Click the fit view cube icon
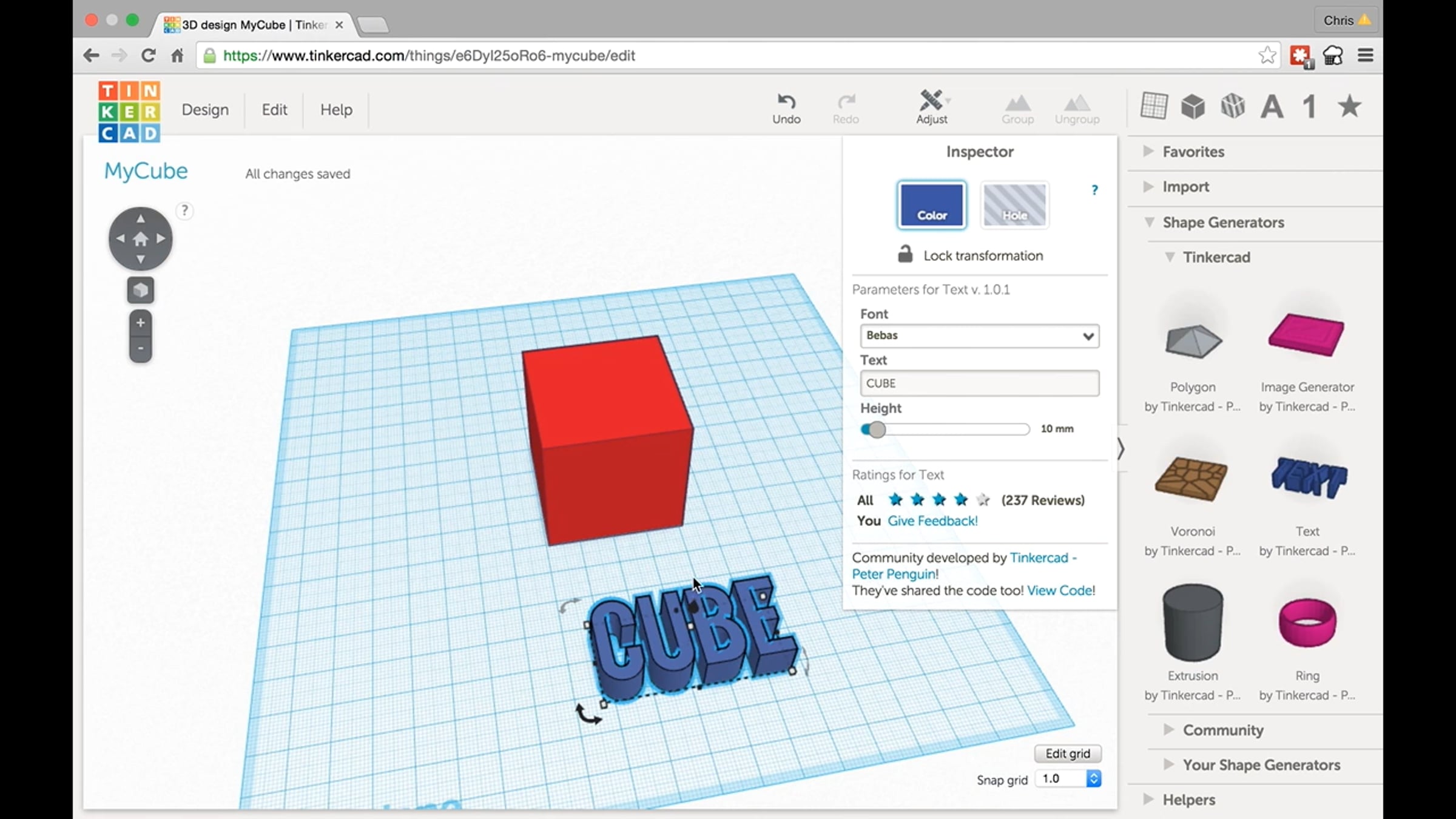 [x=140, y=291]
